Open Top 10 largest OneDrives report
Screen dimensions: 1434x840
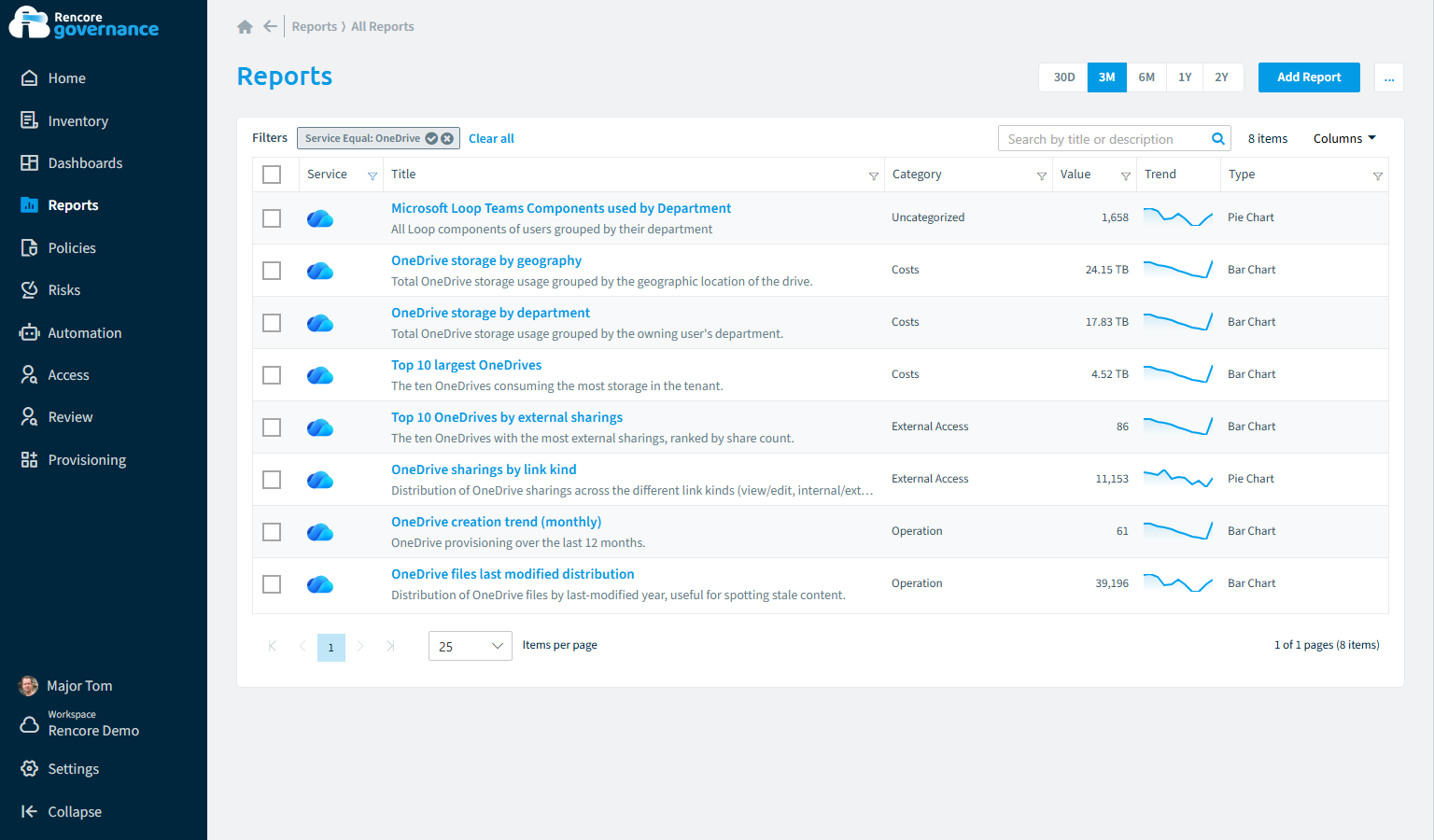[x=466, y=365]
